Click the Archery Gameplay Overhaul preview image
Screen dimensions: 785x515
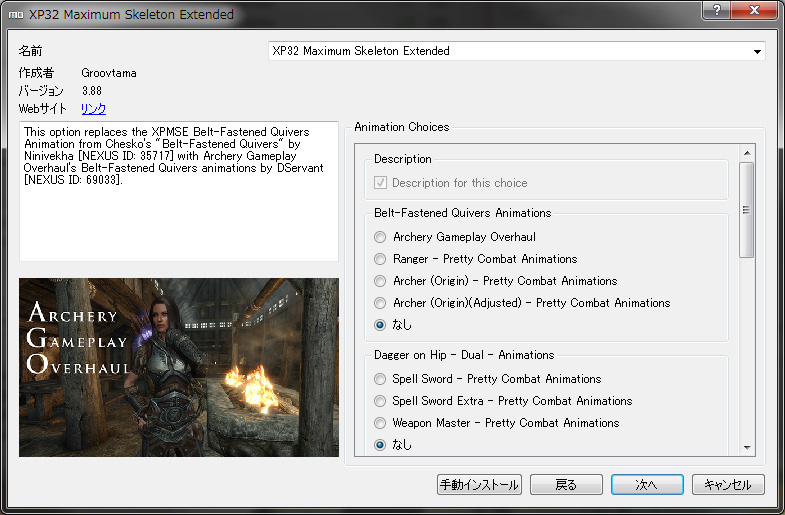(x=179, y=367)
